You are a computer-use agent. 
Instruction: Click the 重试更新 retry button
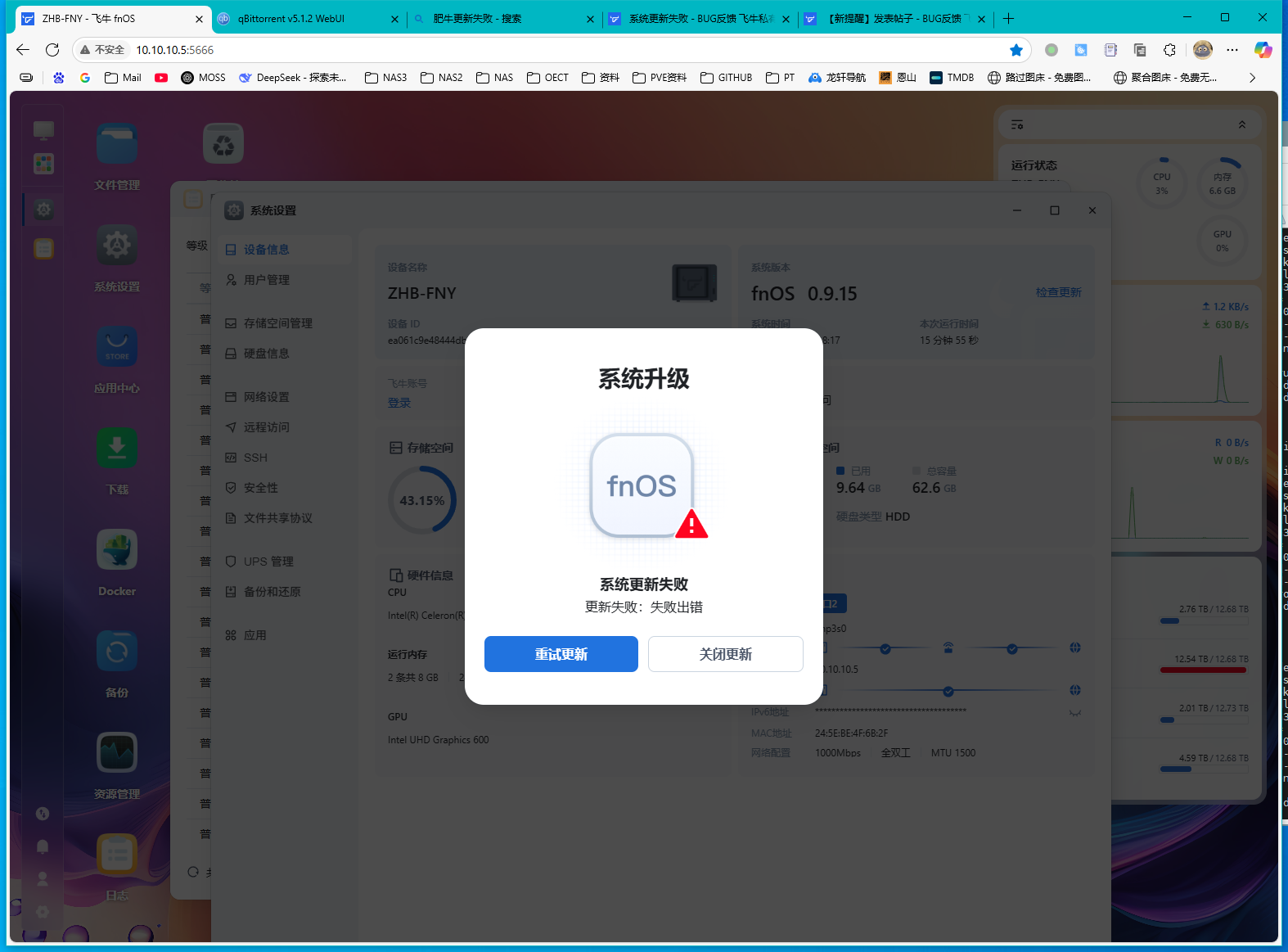(561, 654)
